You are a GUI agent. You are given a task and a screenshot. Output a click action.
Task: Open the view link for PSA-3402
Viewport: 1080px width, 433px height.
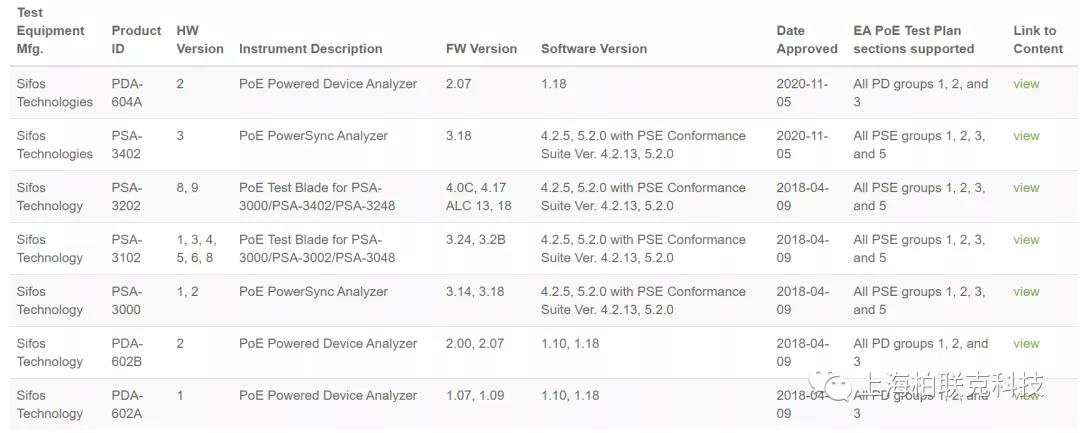pyautogui.click(x=1026, y=136)
